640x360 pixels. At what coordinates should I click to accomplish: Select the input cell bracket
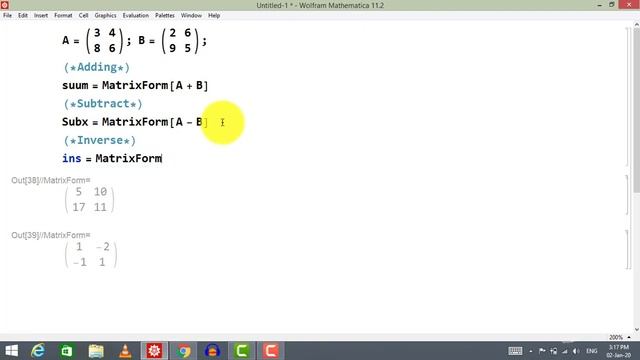click(628, 96)
